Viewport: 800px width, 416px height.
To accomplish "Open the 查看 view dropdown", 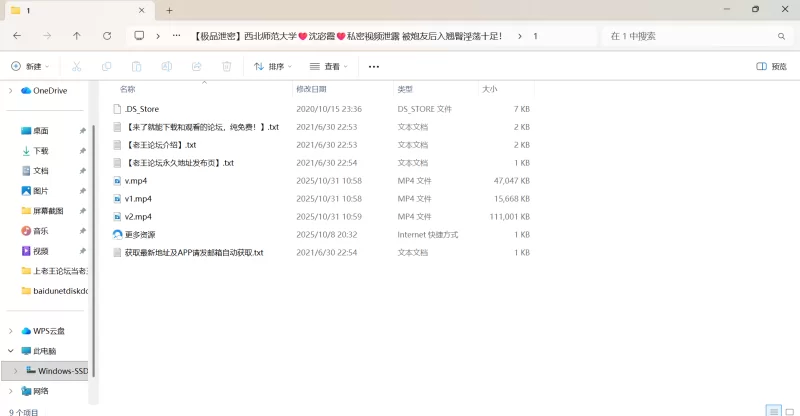I will (329, 67).
